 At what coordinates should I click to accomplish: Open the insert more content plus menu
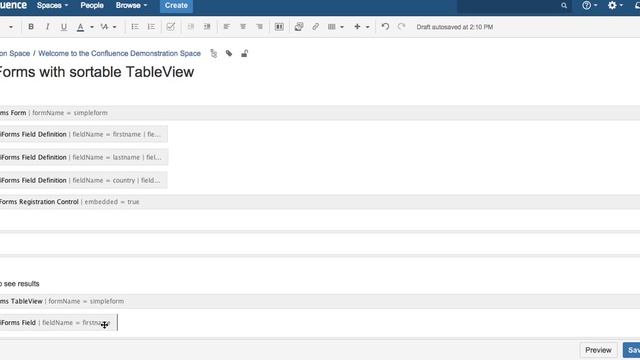click(362, 27)
